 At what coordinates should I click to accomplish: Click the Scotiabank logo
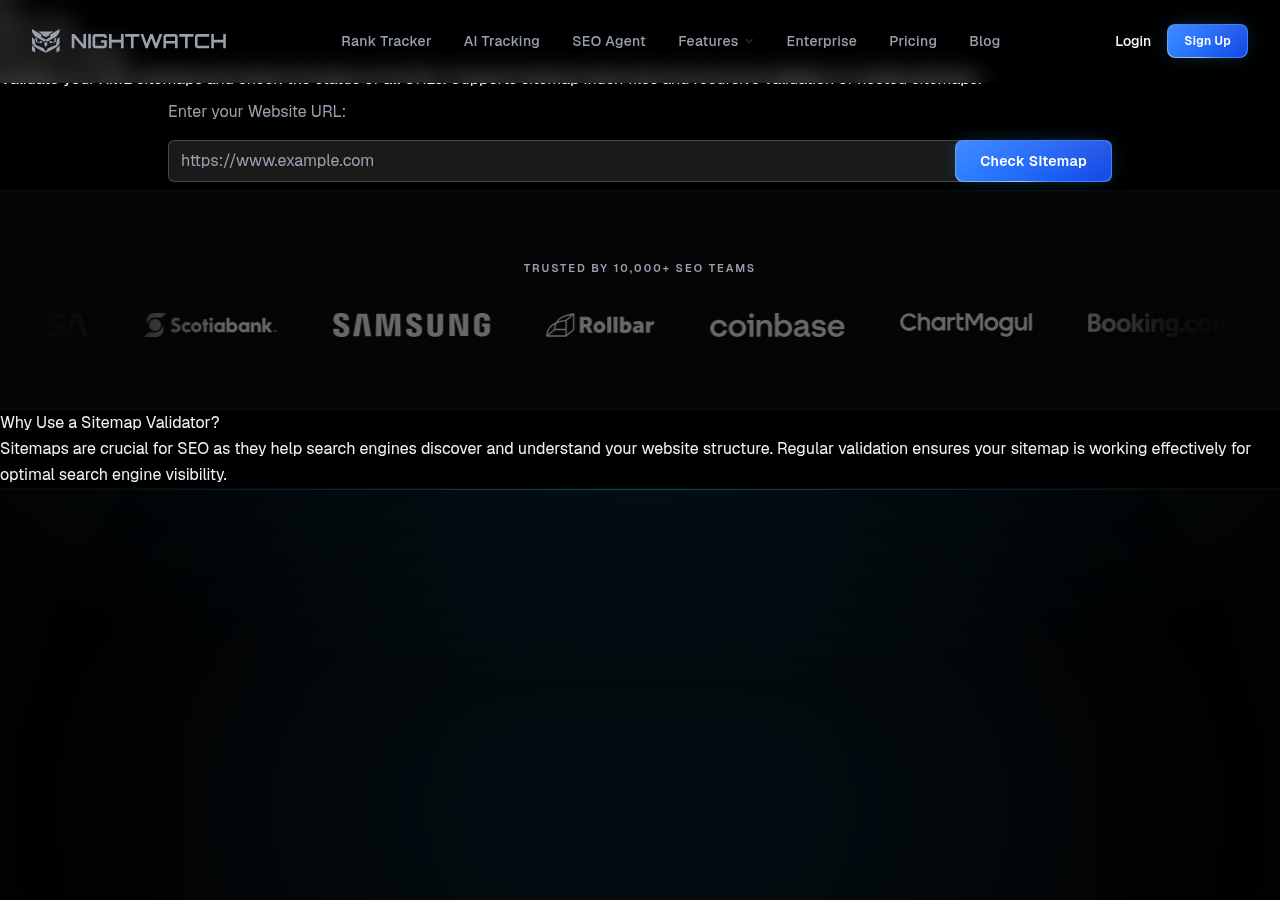(211, 325)
